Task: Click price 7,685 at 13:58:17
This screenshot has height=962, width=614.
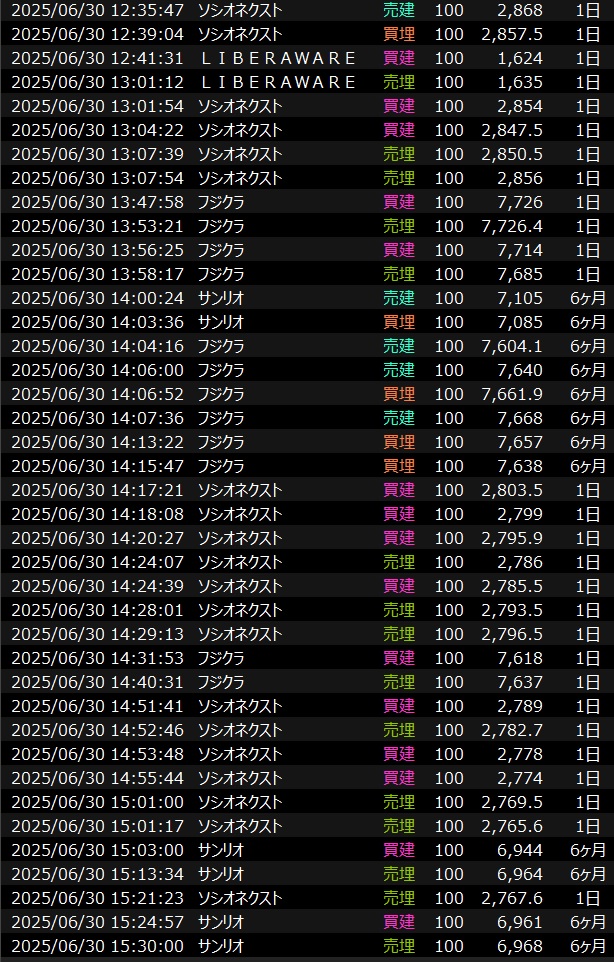Action: coord(520,274)
